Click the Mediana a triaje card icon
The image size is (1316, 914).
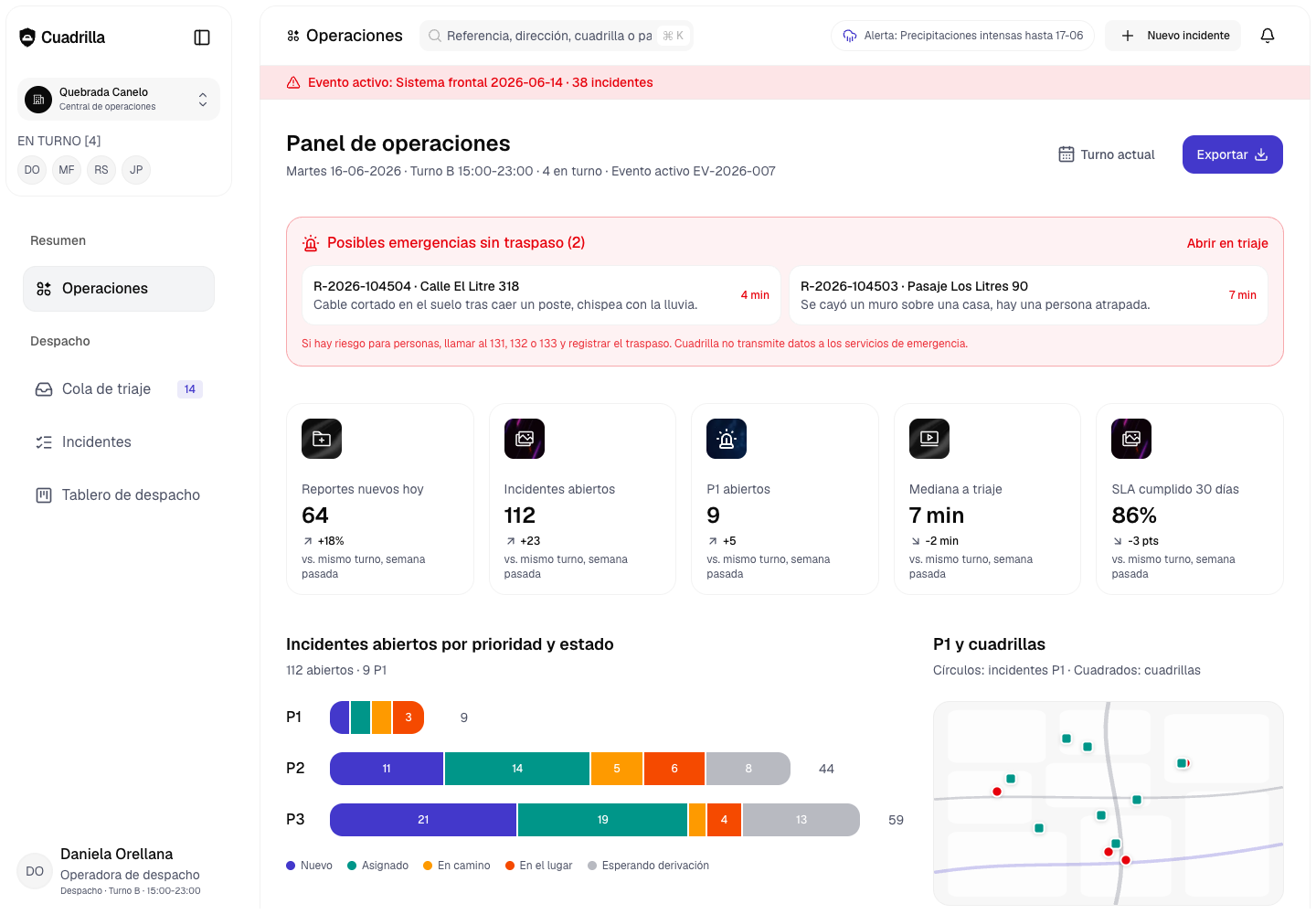click(x=929, y=439)
